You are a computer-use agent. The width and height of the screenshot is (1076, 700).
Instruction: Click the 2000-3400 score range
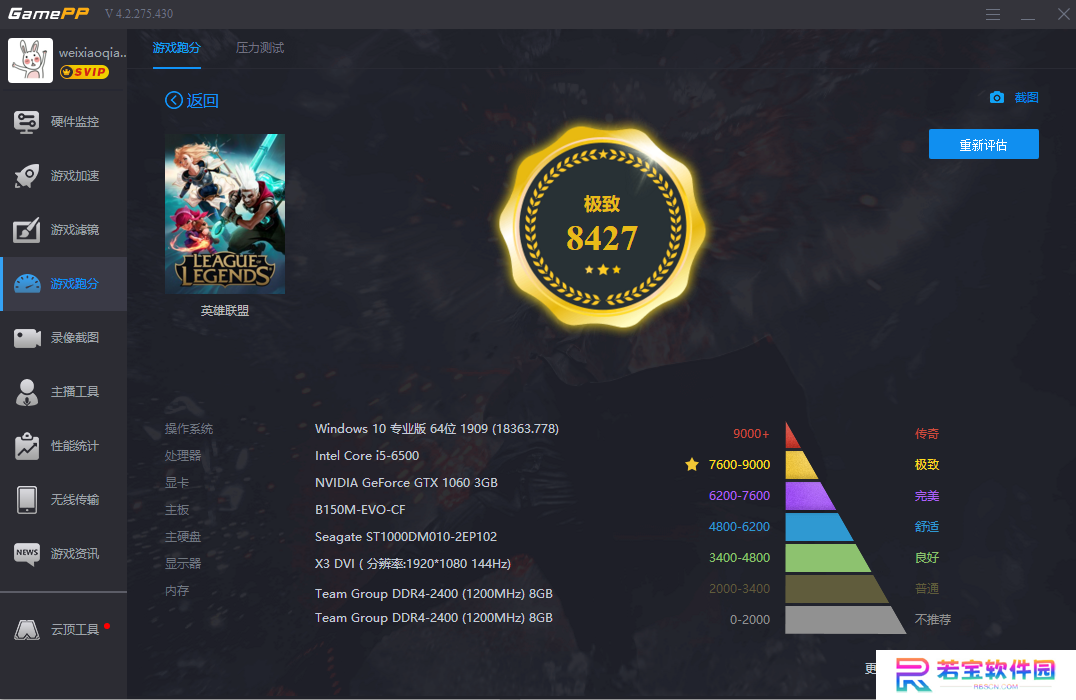pos(740,589)
